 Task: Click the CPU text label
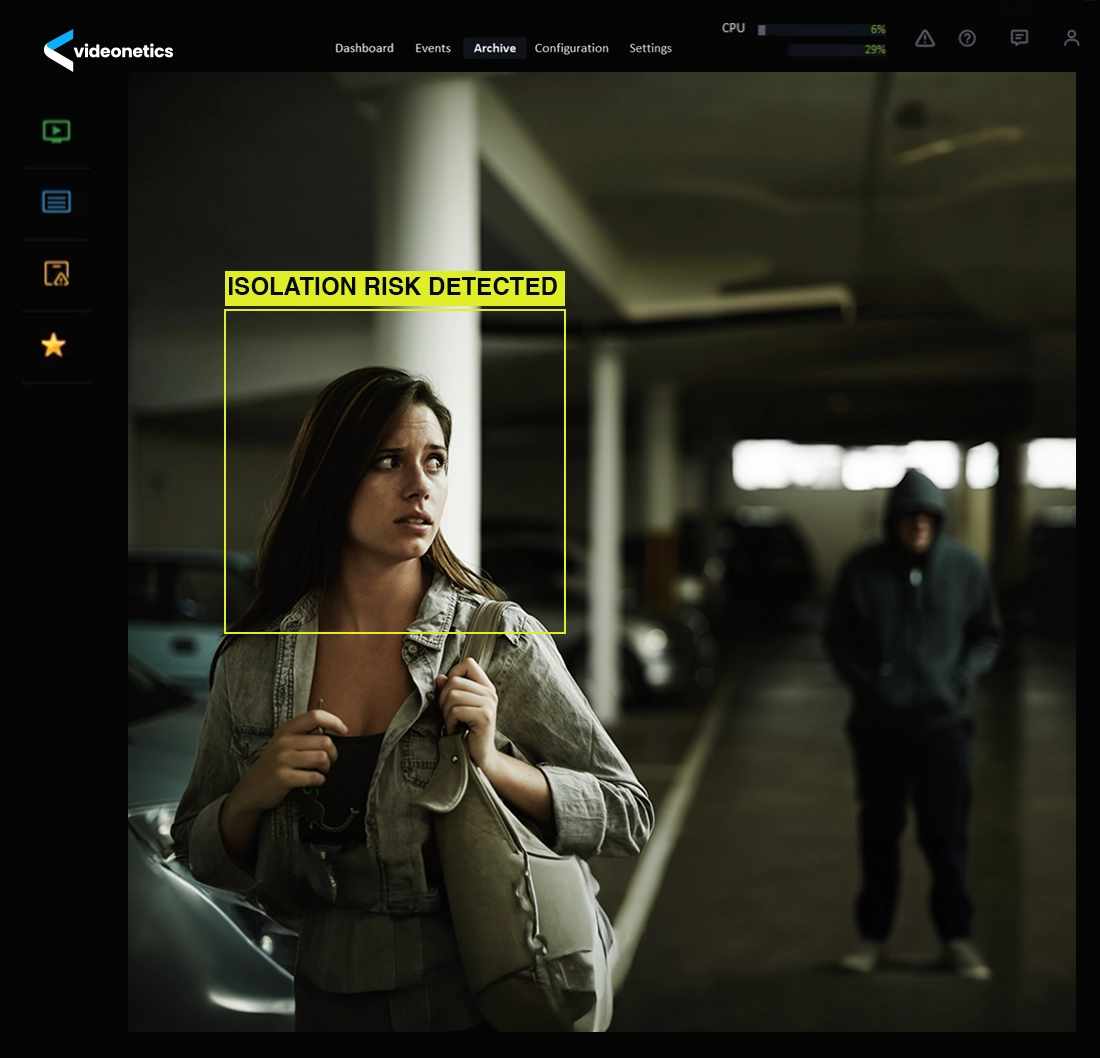[x=733, y=28]
